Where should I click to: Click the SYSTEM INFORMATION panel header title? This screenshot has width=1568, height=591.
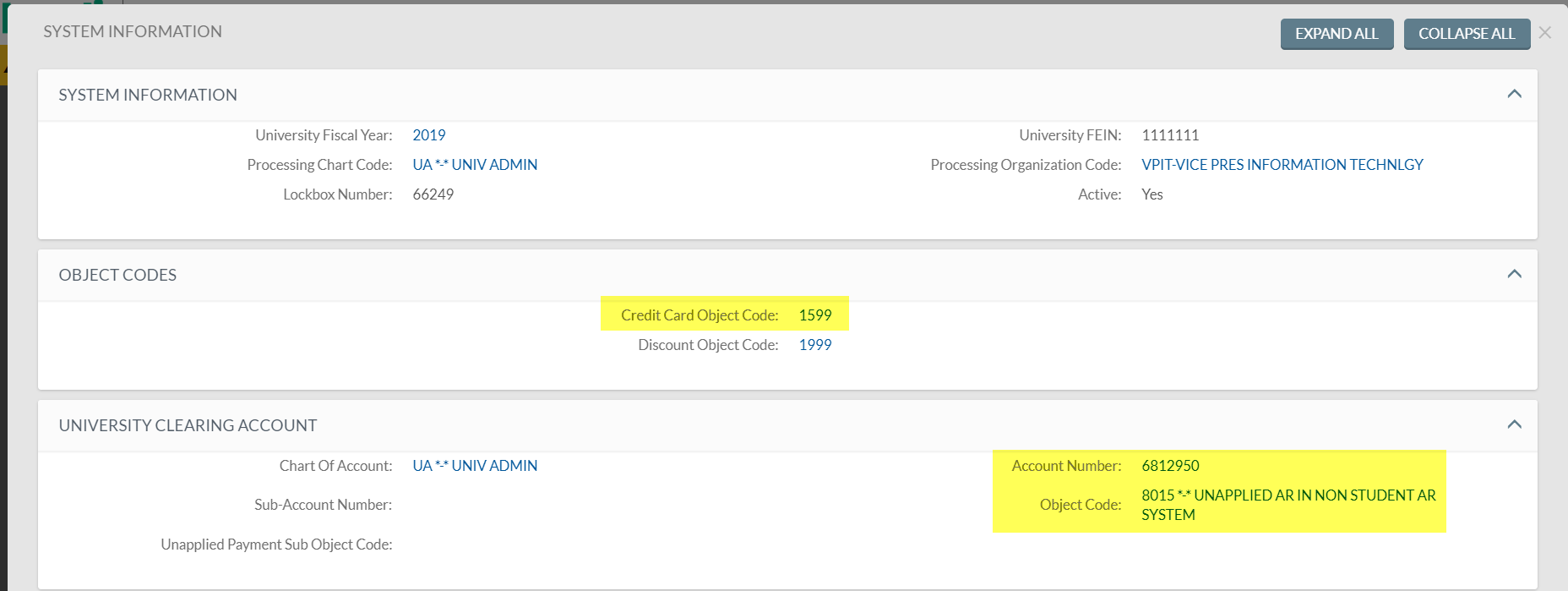[x=148, y=95]
